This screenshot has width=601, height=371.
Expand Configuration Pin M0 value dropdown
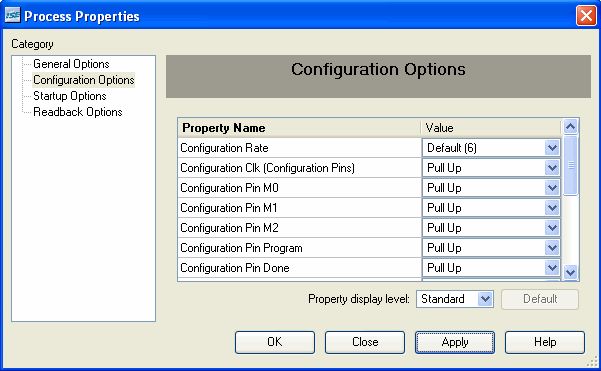pyautogui.click(x=552, y=187)
